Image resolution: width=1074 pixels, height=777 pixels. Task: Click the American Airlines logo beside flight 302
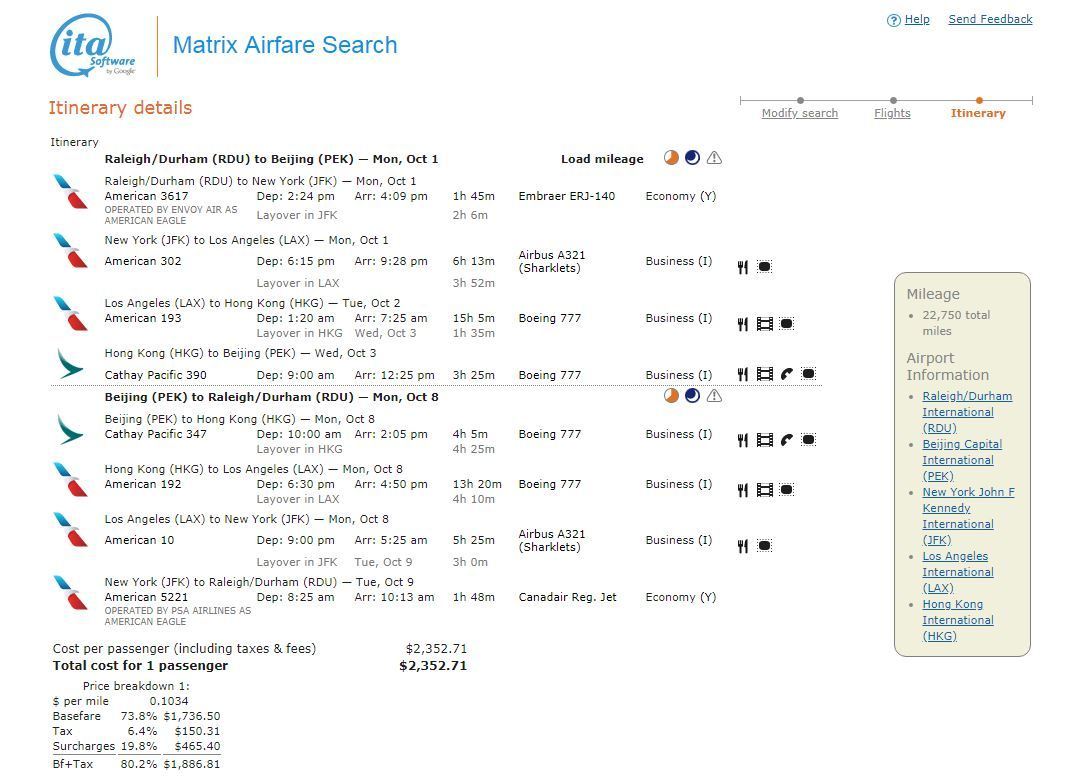tap(71, 250)
